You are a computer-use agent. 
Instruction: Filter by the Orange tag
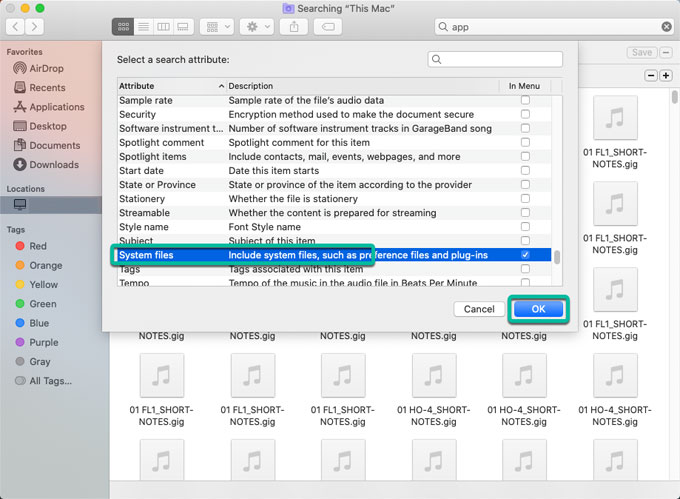[46, 265]
